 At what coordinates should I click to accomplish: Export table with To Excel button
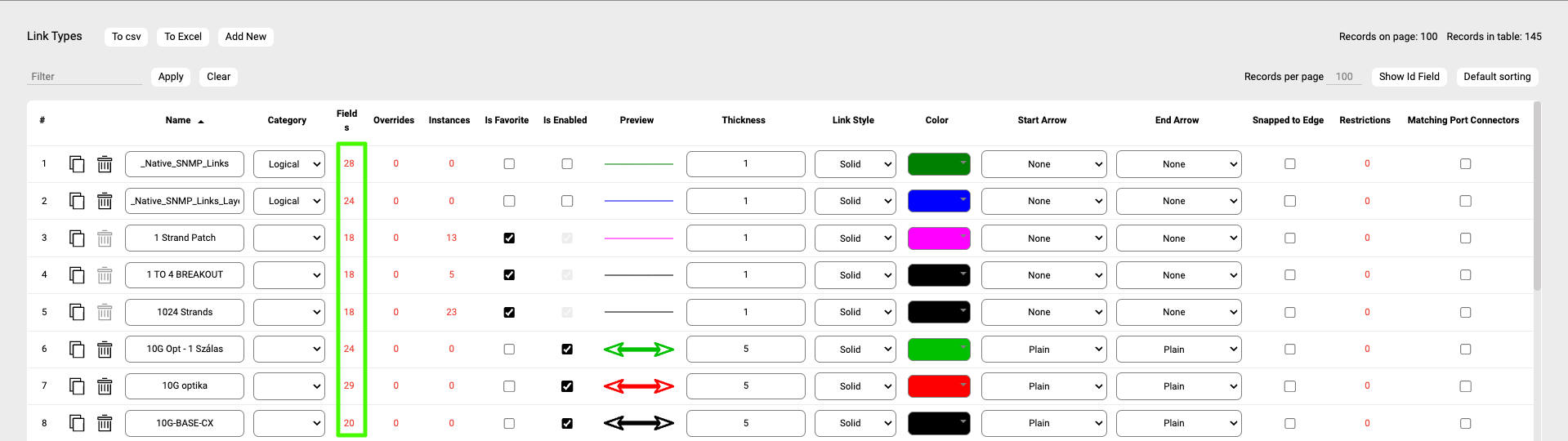pyautogui.click(x=182, y=37)
